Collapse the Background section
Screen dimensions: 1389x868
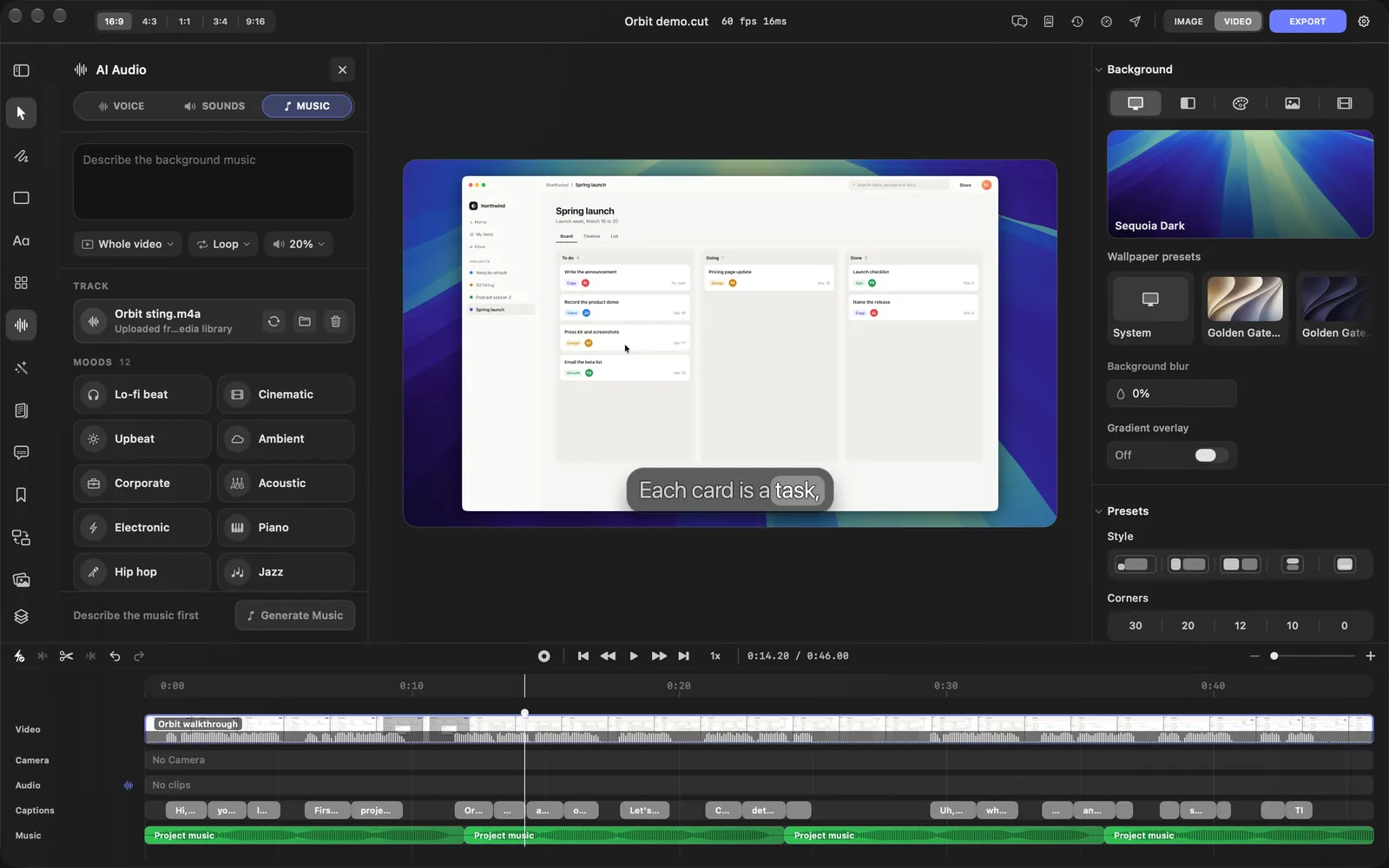(1098, 69)
